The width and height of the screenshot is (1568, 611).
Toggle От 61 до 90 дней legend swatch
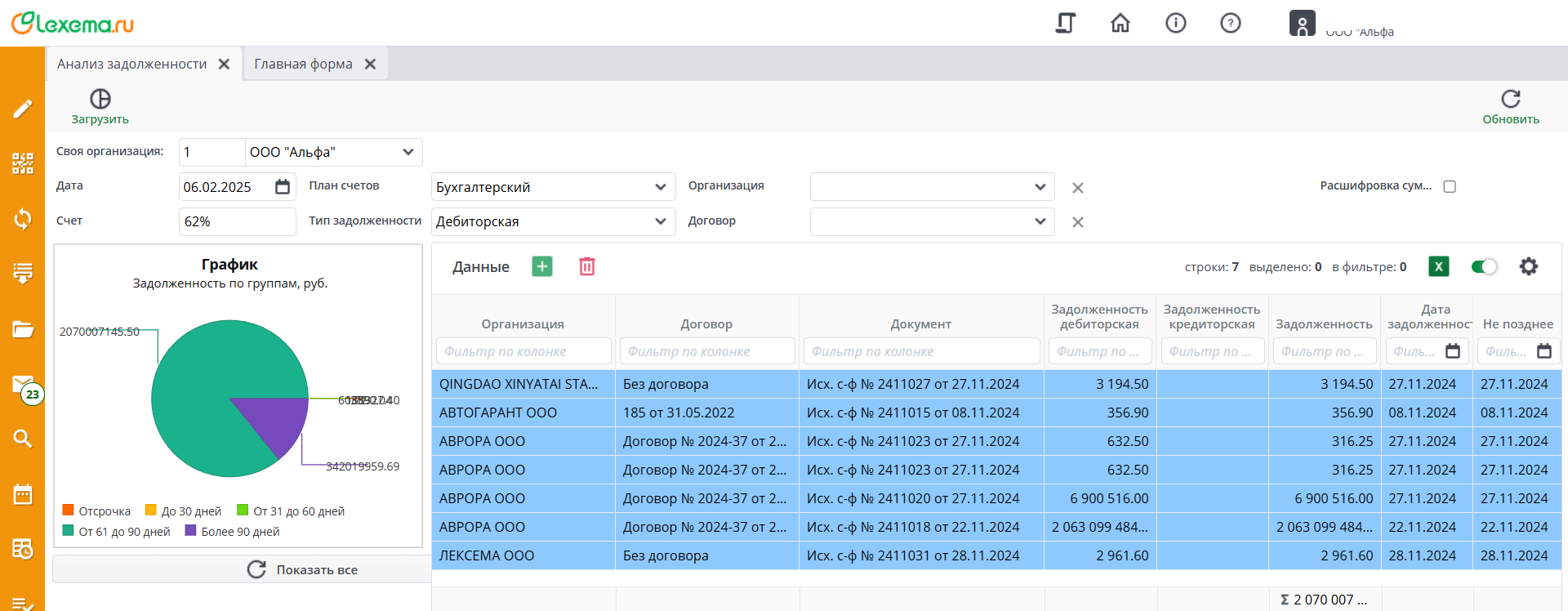point(69,530)
